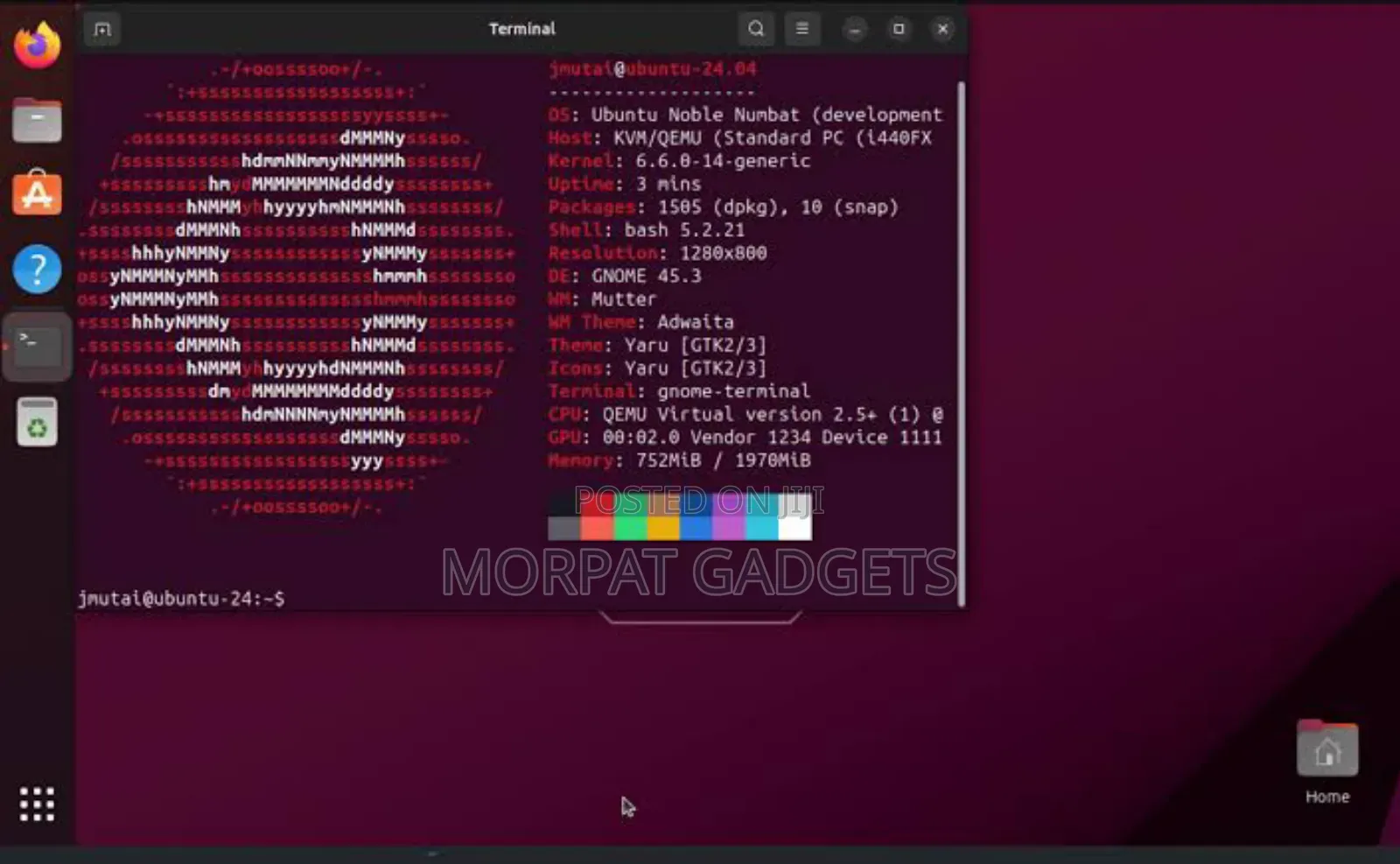Click the DE: GNOME 45.3 line
Viewport: 1400px width, 864px height.
(625, 276)
